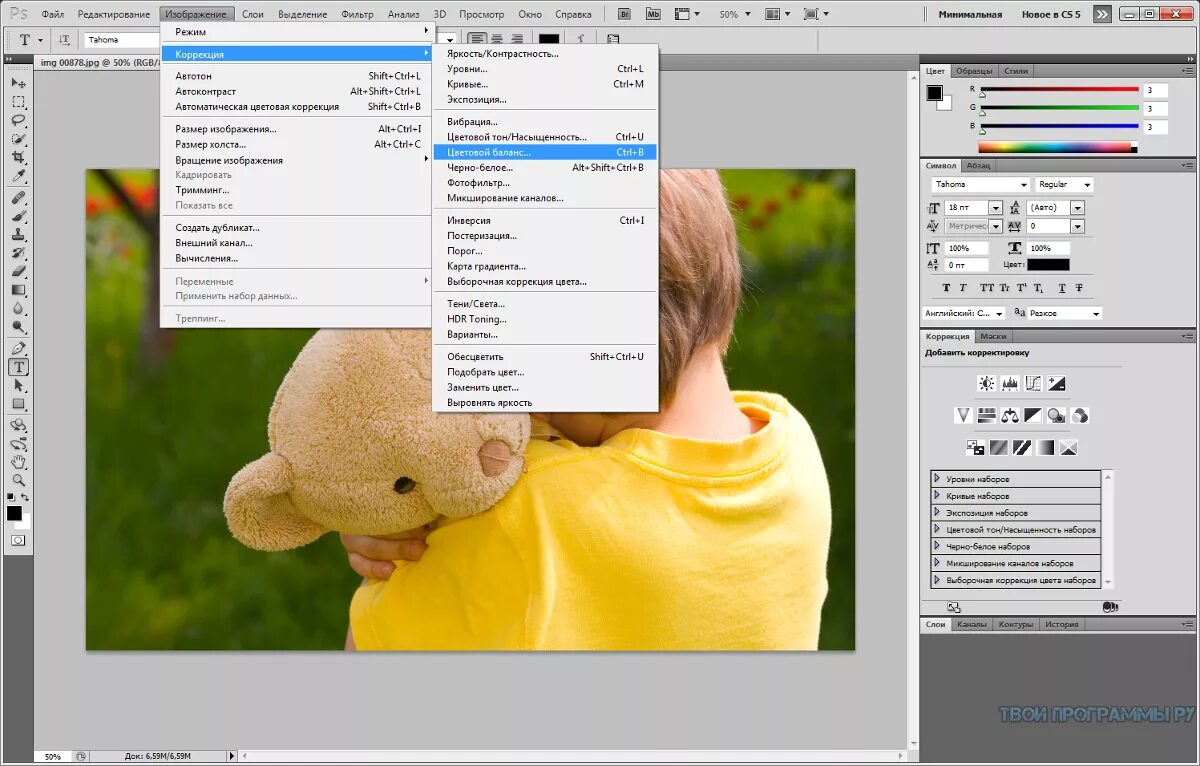The image size is (1200, 766).
Task: Select the Lasso tool
Action: 18,120
